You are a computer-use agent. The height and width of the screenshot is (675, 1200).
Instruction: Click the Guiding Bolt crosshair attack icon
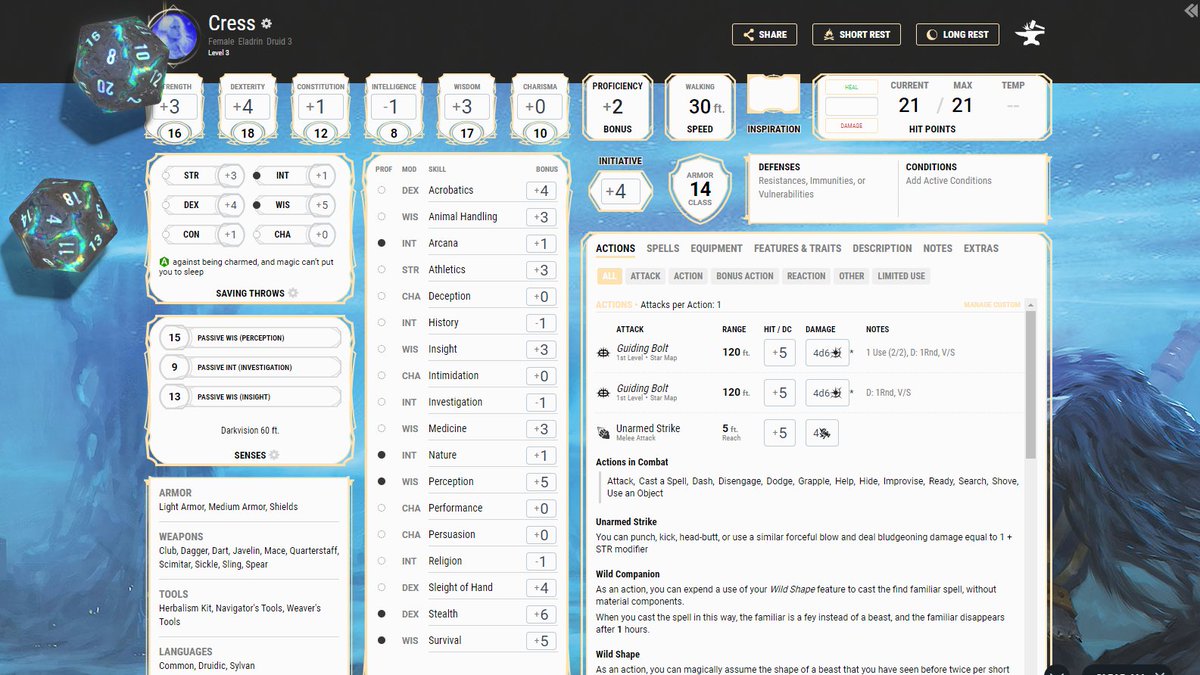coord(602,352)
